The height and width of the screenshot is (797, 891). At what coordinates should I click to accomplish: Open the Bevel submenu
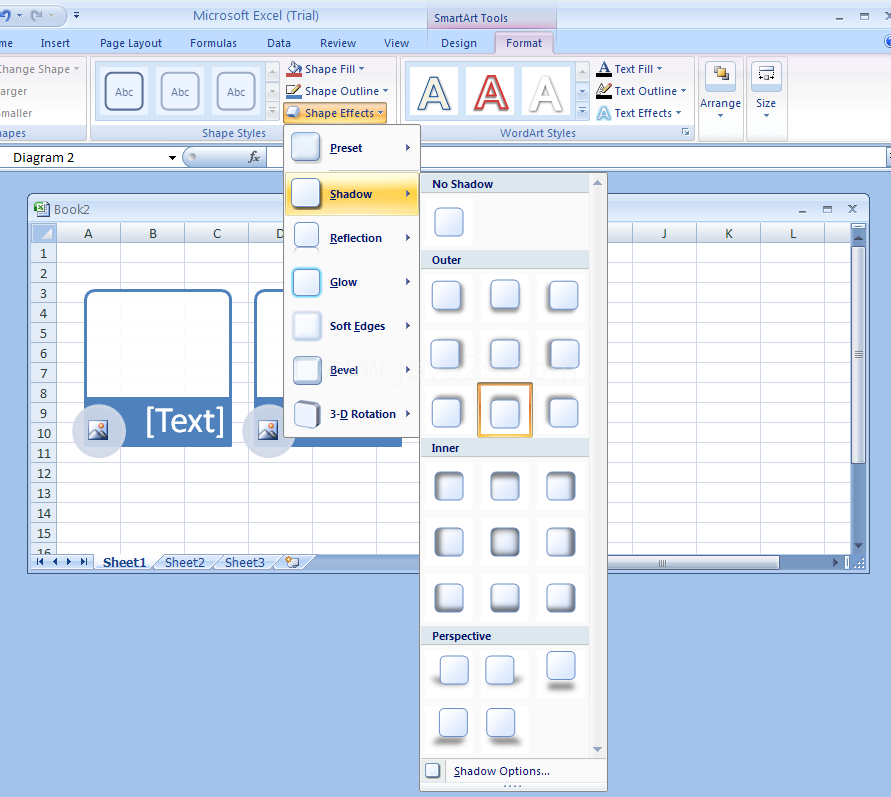[352, 370]
